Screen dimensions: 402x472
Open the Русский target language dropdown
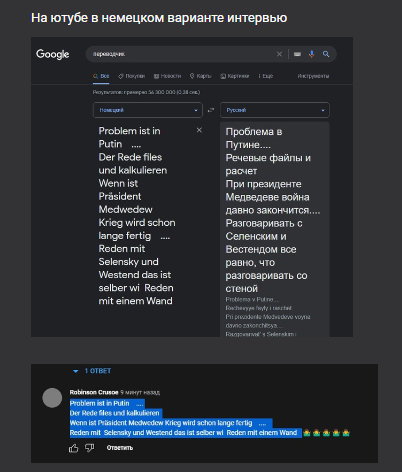point(275,110)
